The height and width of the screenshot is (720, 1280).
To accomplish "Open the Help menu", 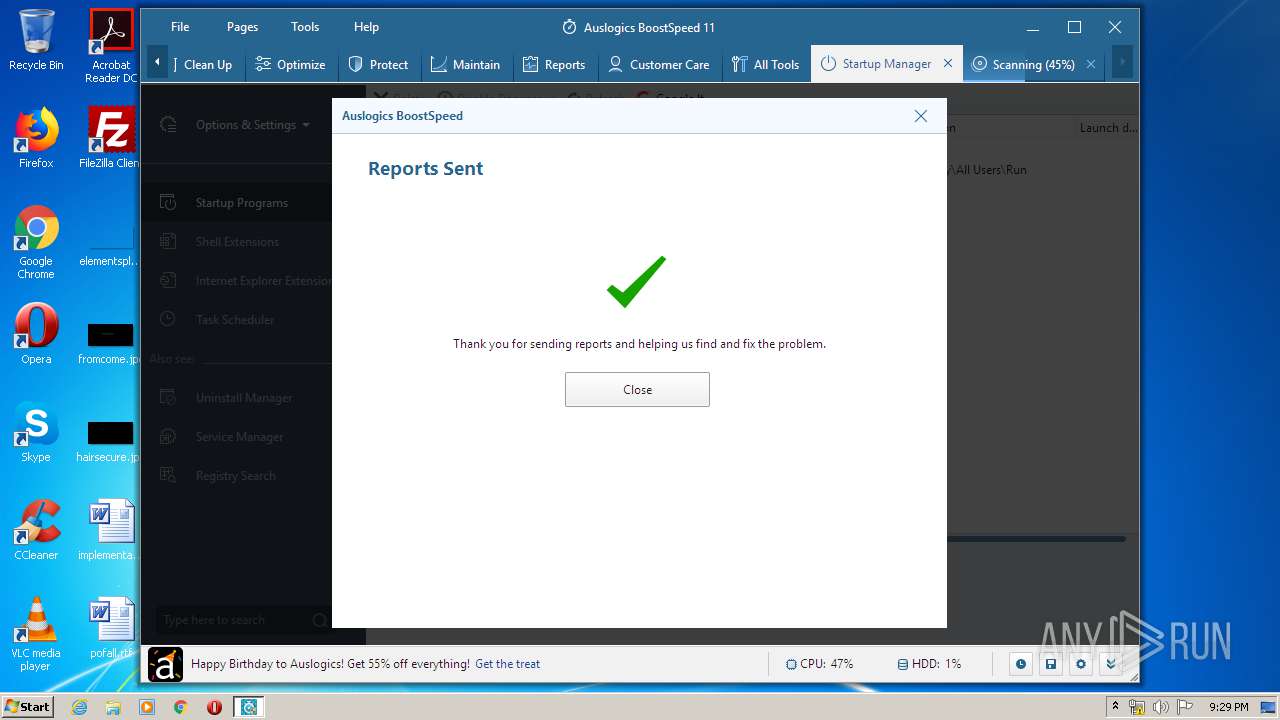I will (x=366, y=27).
